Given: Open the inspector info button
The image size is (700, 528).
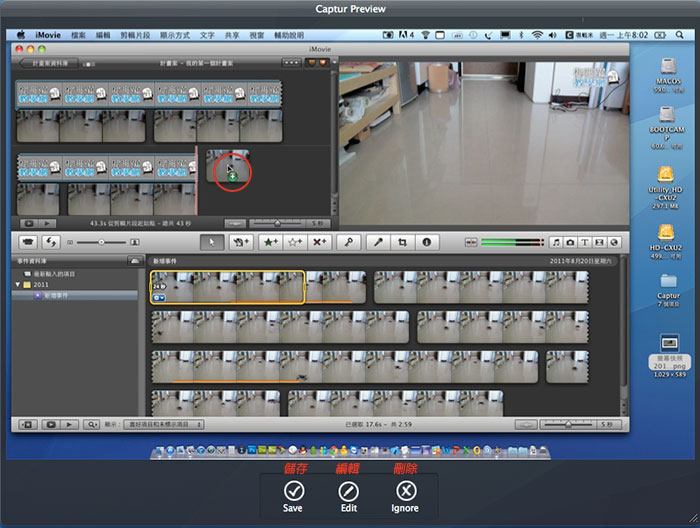Looking at the screenshot, I should 426,242.
